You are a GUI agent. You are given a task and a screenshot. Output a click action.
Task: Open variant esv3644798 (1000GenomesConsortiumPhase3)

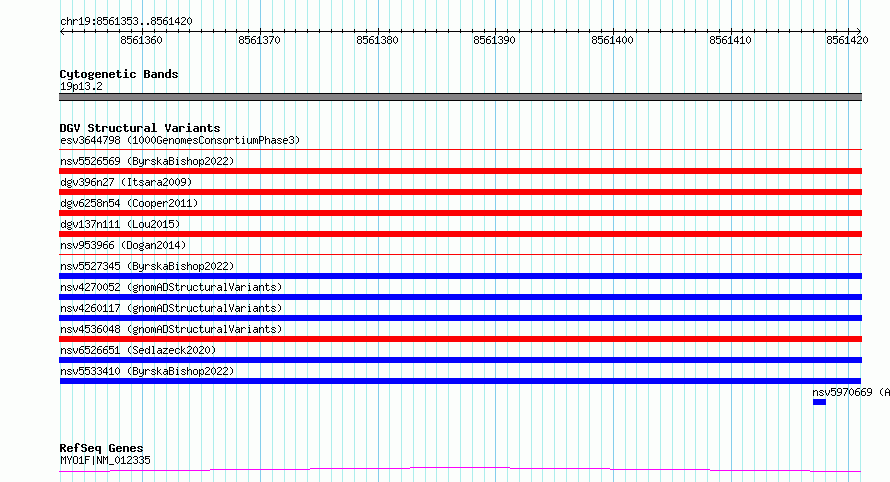tap(180, 140)
